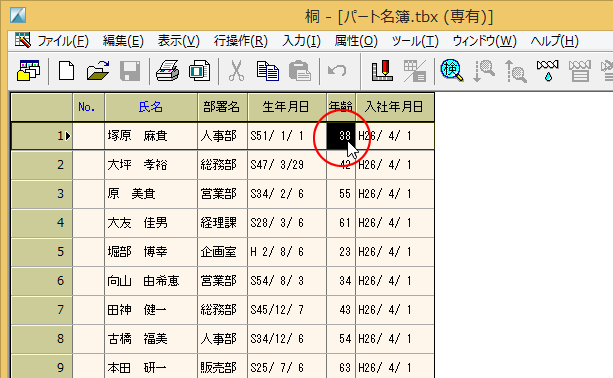Open the ツール(T) menu
This screenshot has height=378, width=613.
pos(415,41)
